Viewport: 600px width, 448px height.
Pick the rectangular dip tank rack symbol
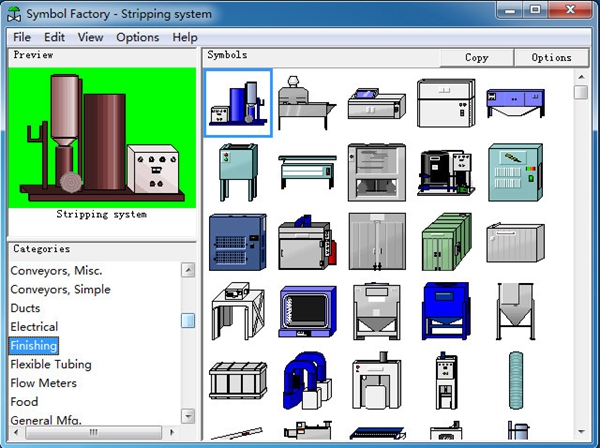point(238,380)
